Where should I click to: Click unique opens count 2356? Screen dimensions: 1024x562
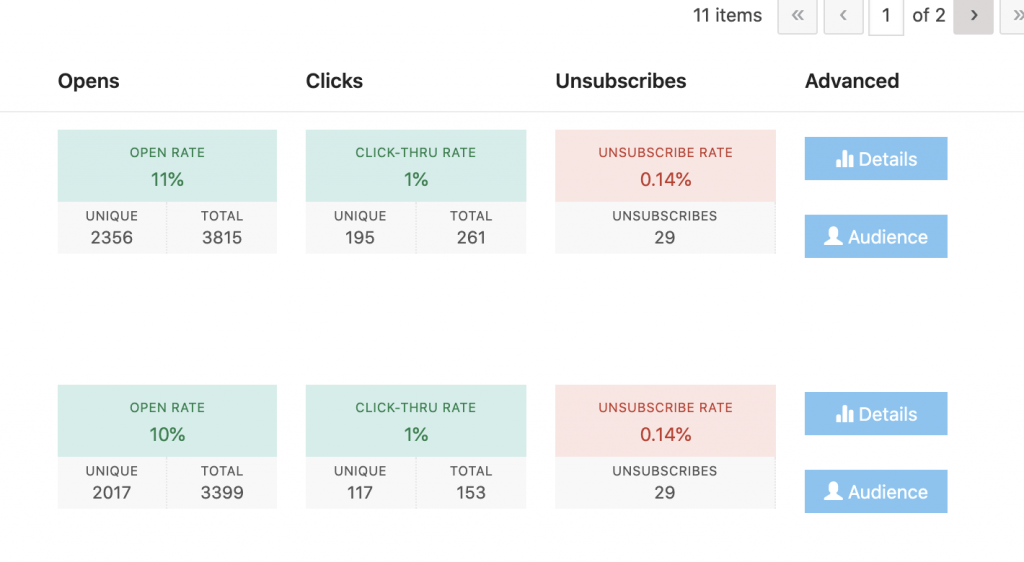[112, 238]
